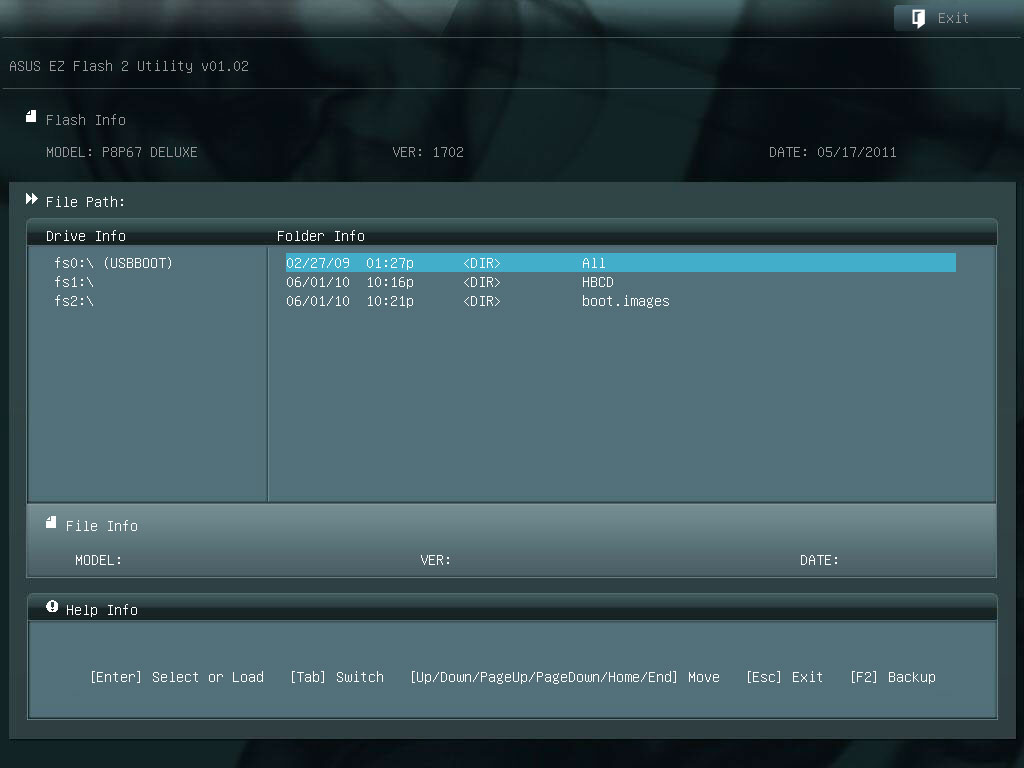Viewport: 1024px width, 768px height.
Task: Click the [Tab] Switch hint
Action: (337, 677)
